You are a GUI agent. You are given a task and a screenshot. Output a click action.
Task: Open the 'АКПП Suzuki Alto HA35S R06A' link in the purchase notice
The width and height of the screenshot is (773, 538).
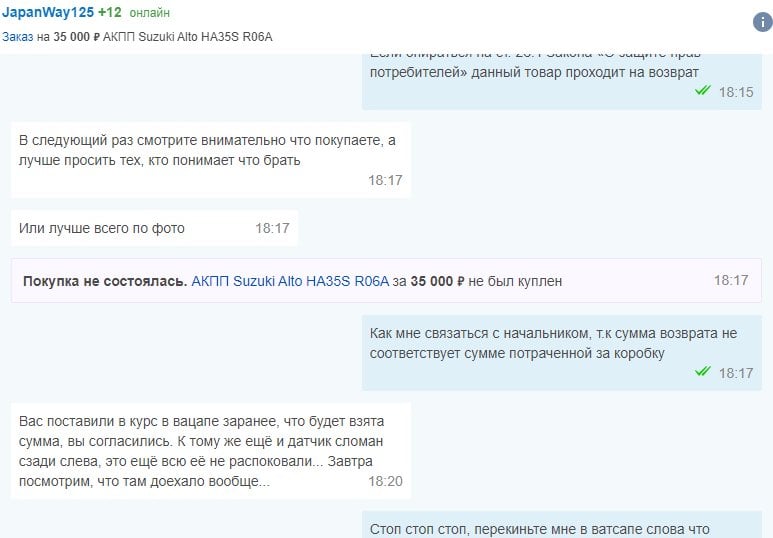click(x=290, y=281)
